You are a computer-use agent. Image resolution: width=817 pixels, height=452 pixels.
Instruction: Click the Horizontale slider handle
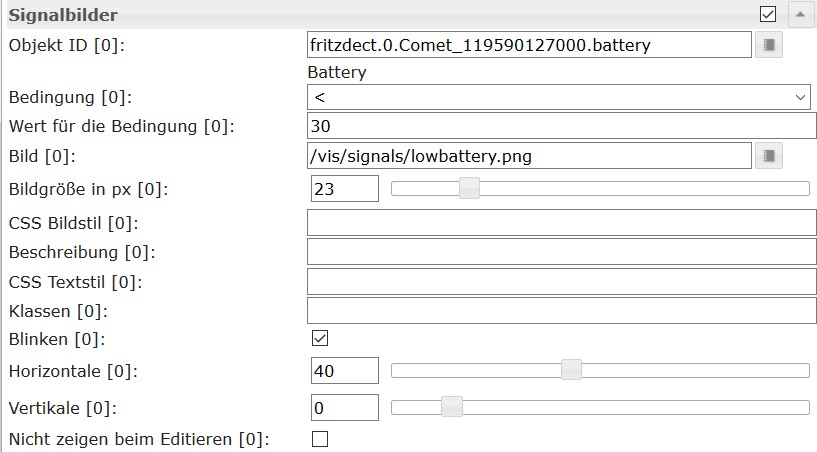(571, 370)
